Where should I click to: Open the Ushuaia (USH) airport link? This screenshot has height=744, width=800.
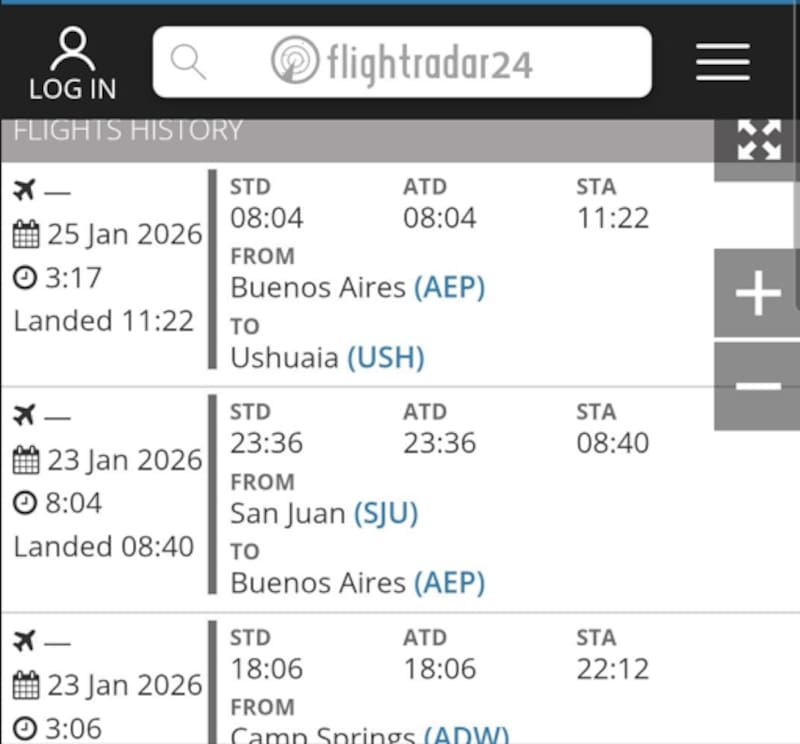(x=385, y=358)
